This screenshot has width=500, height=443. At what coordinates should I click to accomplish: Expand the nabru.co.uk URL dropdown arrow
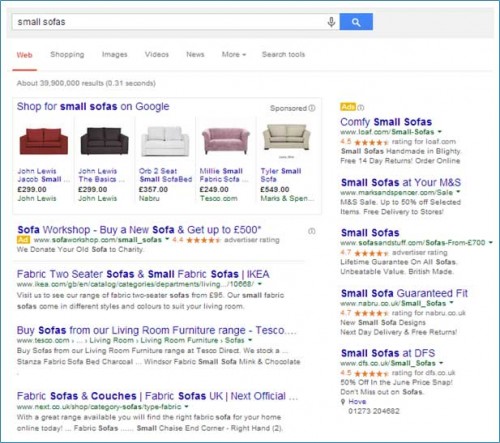coord(451,303)
